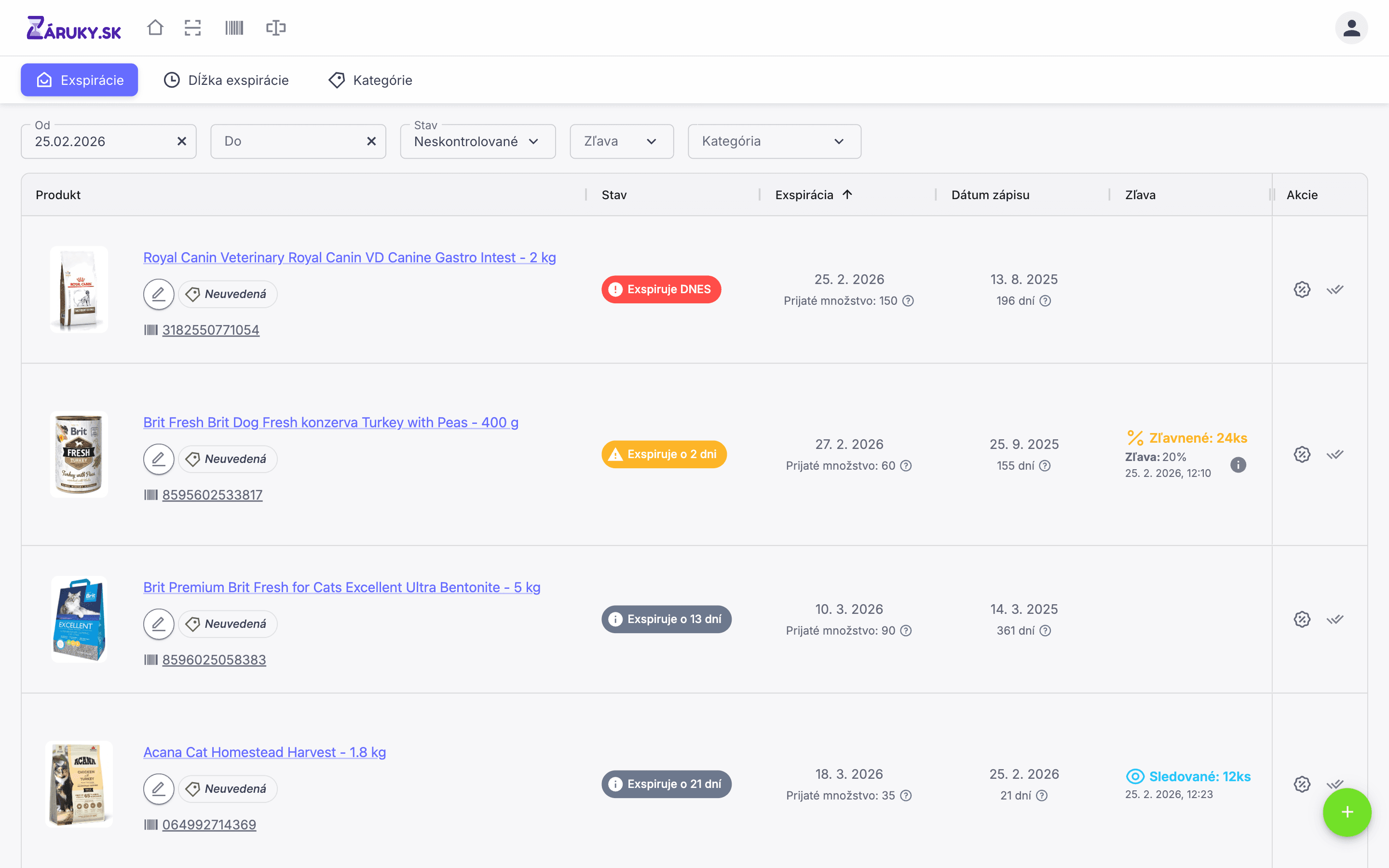Expand the Kategória filter dropdown

774,141
